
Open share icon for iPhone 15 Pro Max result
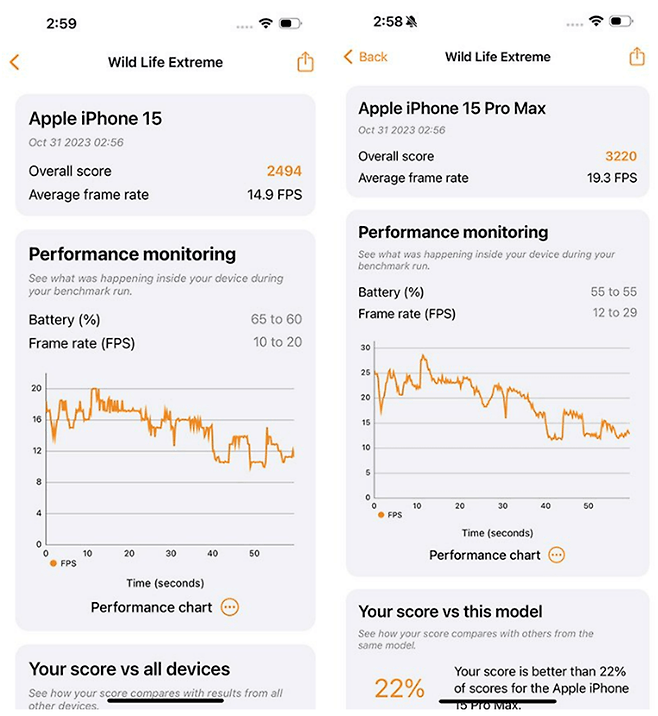[x=637, y=57]
